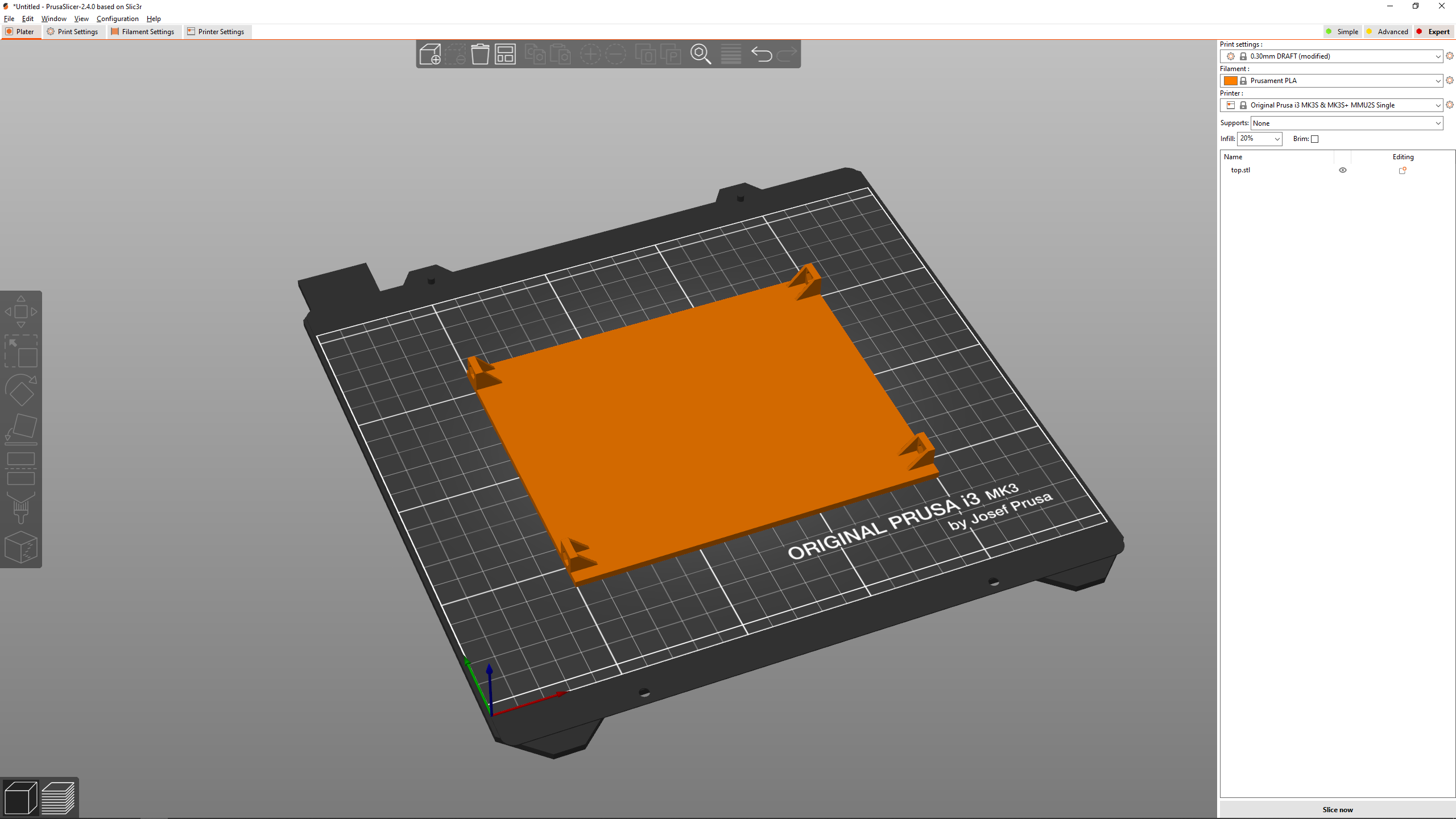
Task: Enable the Brim checkbox
Action: [x=1314, y=139]
